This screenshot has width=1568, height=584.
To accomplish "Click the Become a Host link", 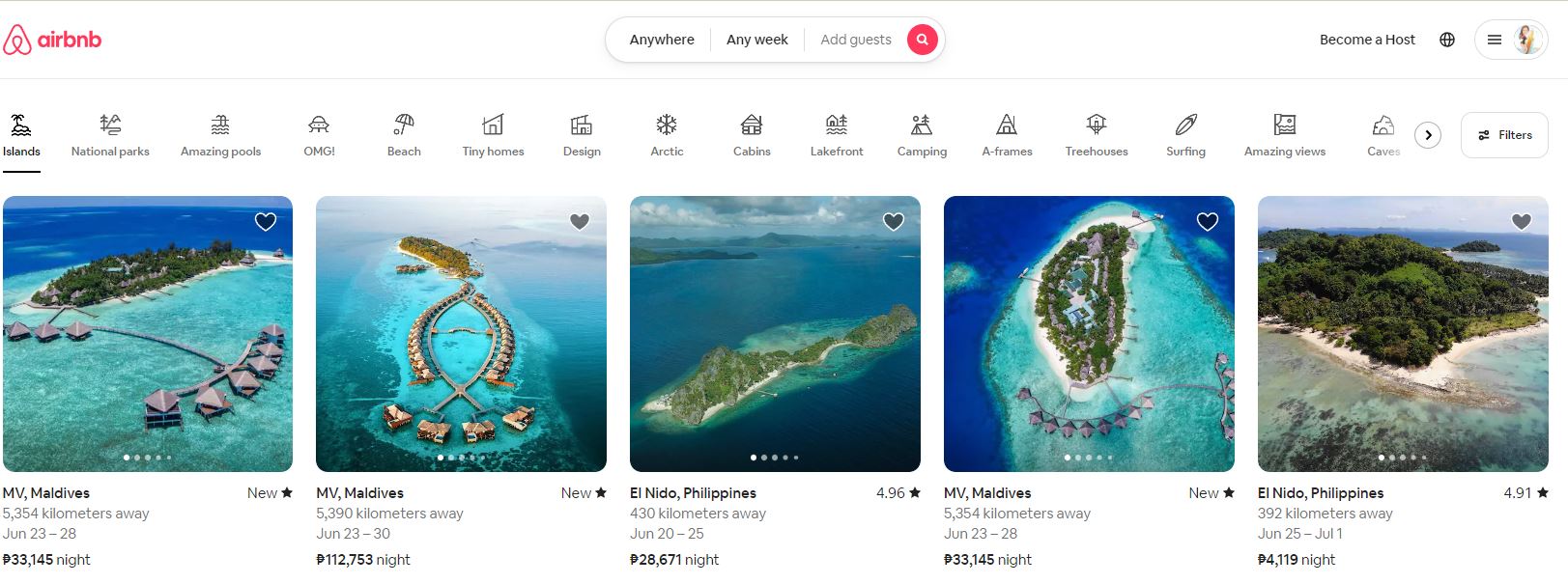I will click(1367, 40).
